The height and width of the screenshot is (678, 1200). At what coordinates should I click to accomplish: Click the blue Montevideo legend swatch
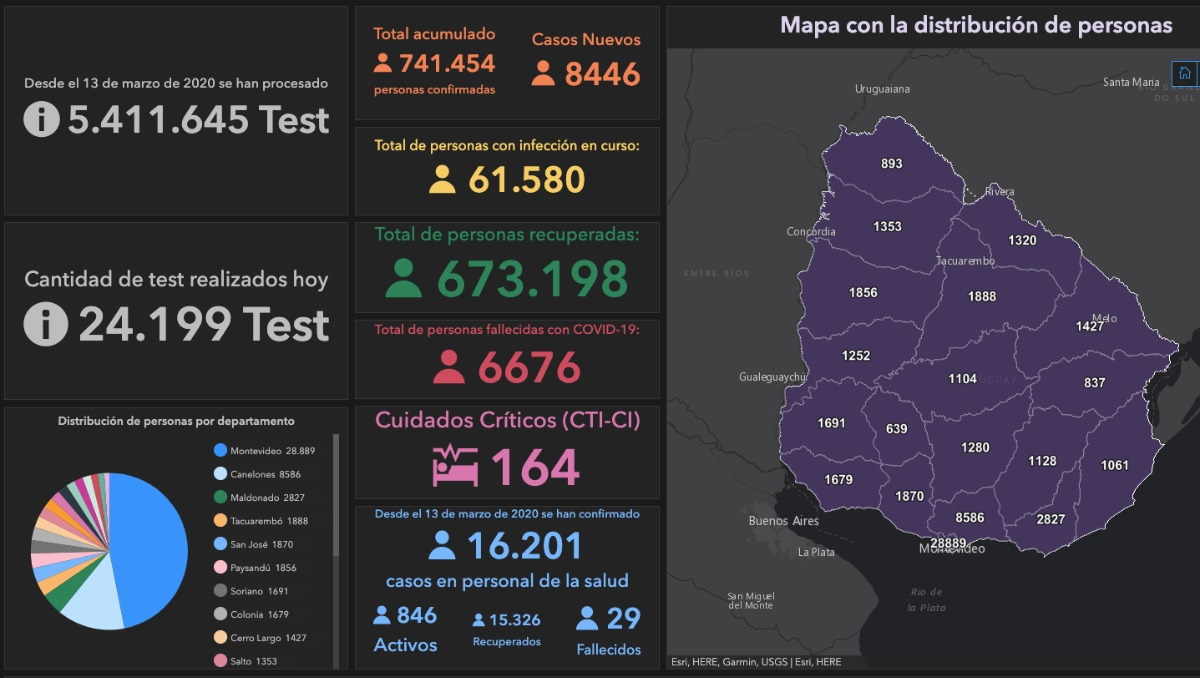[220, 451]
